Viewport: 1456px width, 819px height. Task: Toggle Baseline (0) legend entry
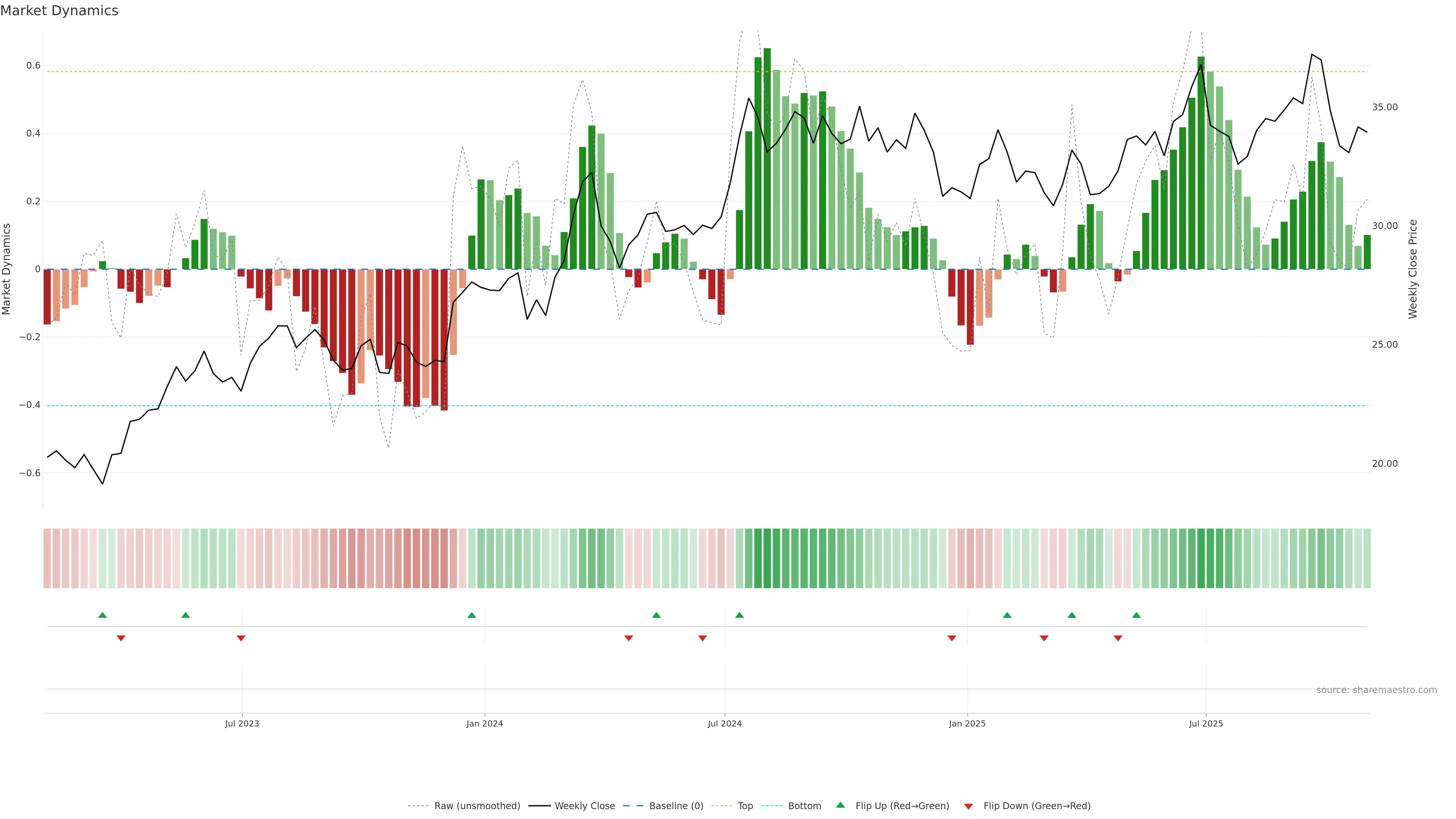[676, 806]
